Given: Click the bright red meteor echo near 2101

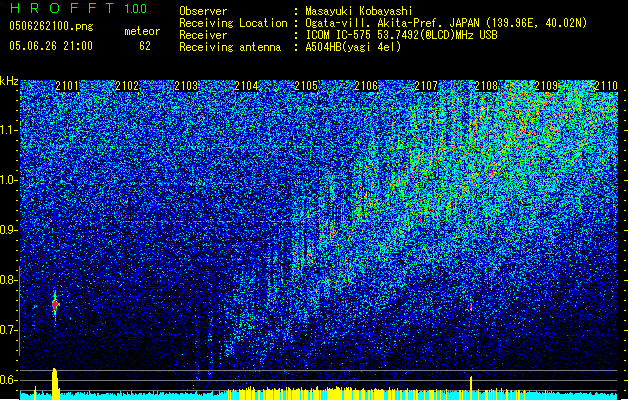Looking at the screenshot, I should [x=55, y=305].
